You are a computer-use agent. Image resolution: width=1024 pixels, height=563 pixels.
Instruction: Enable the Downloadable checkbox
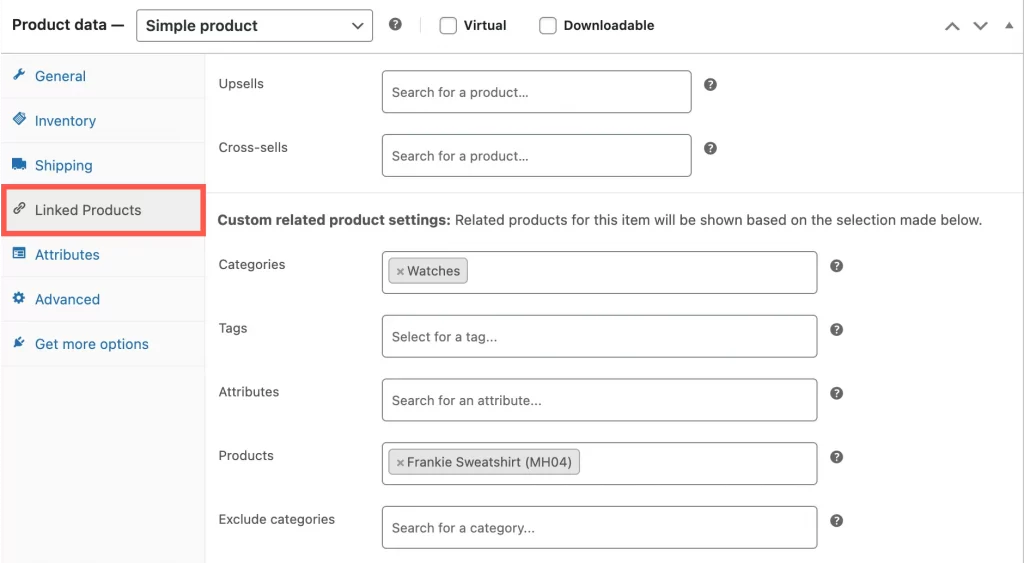[x=548, y=25]
